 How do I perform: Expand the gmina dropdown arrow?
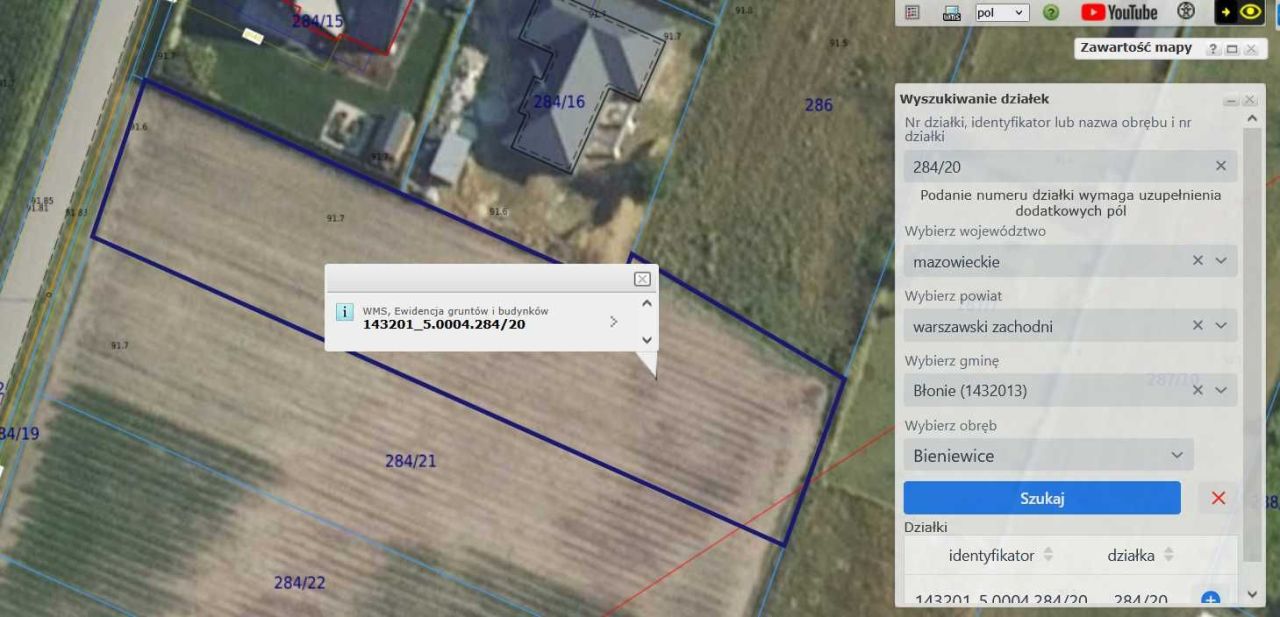1221,390
